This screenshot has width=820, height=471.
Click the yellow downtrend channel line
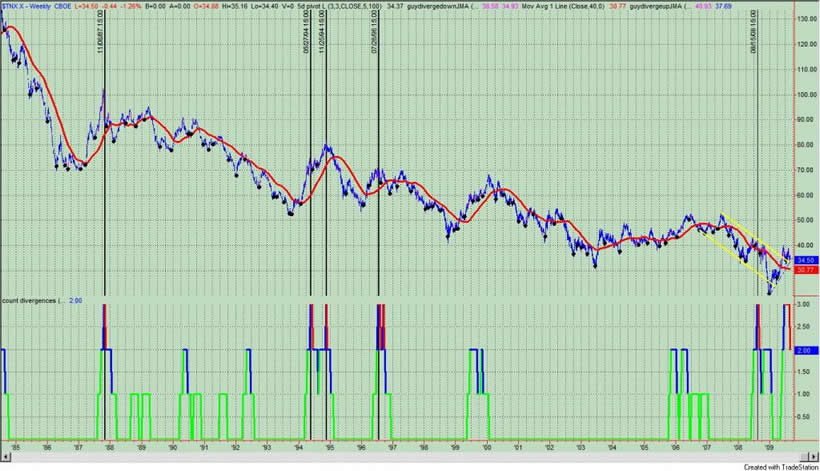tap(740, 228)
